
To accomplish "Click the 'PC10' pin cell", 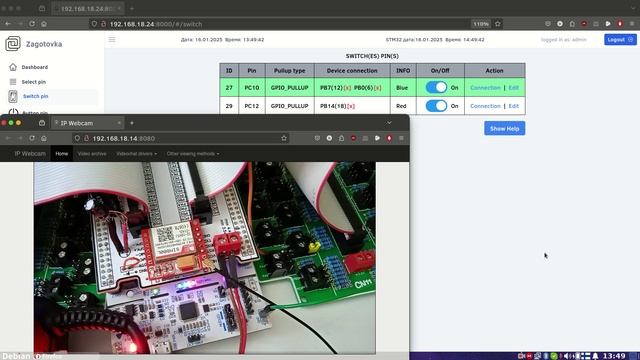I will [x=252, y=87].
